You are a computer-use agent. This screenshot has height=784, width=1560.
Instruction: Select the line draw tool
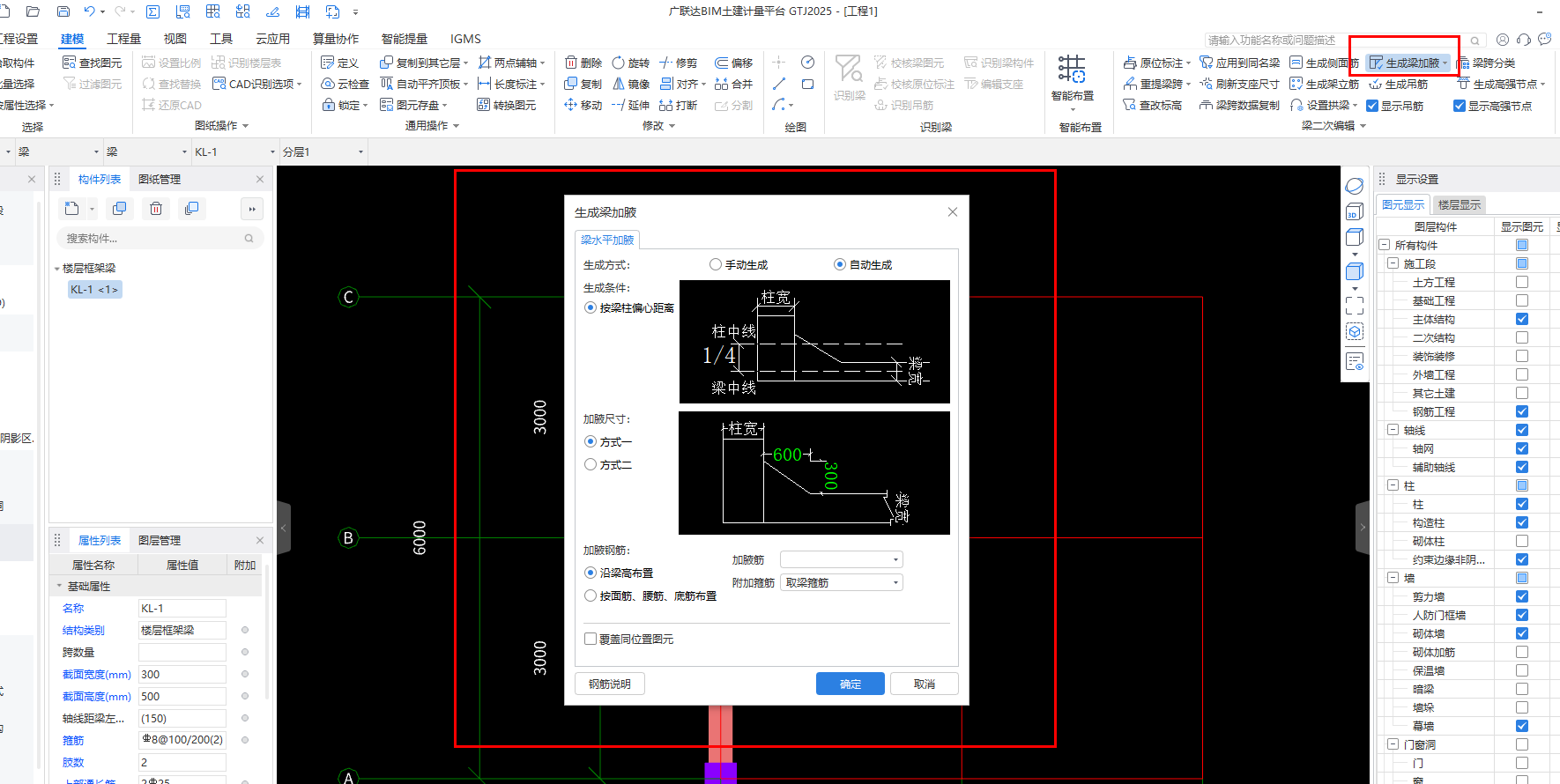pyautogui.click(x=779, y=84)
